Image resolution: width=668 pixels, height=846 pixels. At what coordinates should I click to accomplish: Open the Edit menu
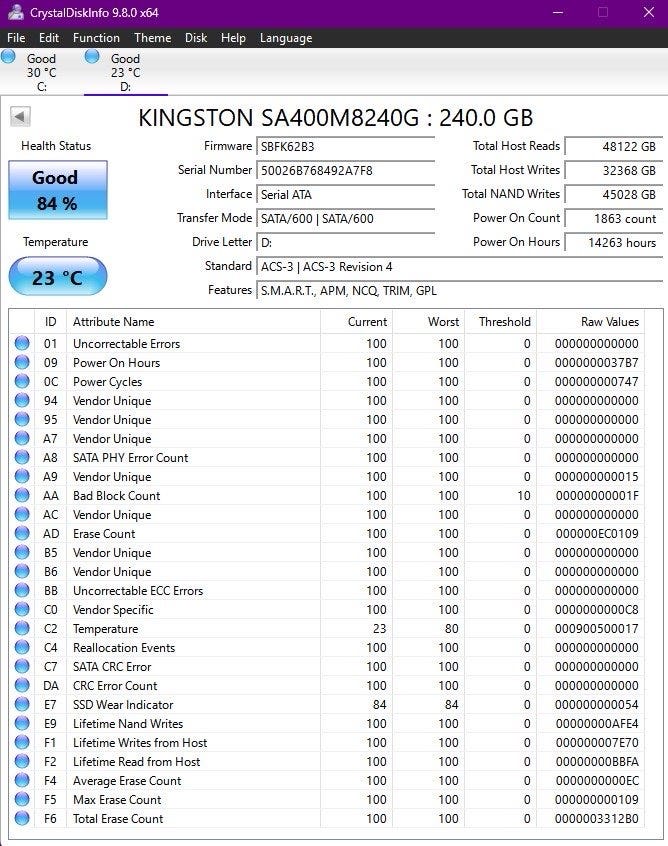[x=49, y=38]
